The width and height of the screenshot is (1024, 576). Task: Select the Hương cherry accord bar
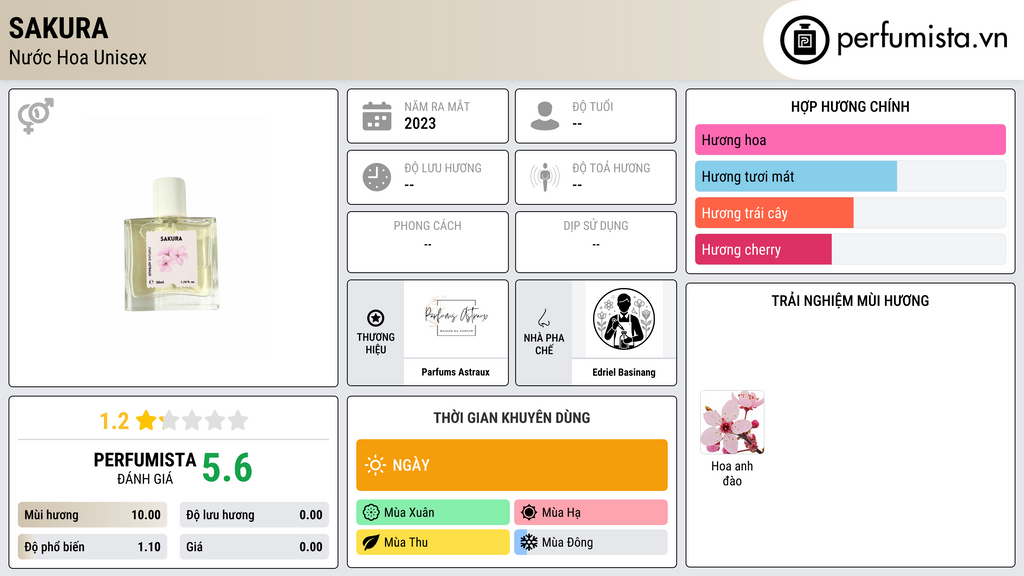(x=850, y=249)
